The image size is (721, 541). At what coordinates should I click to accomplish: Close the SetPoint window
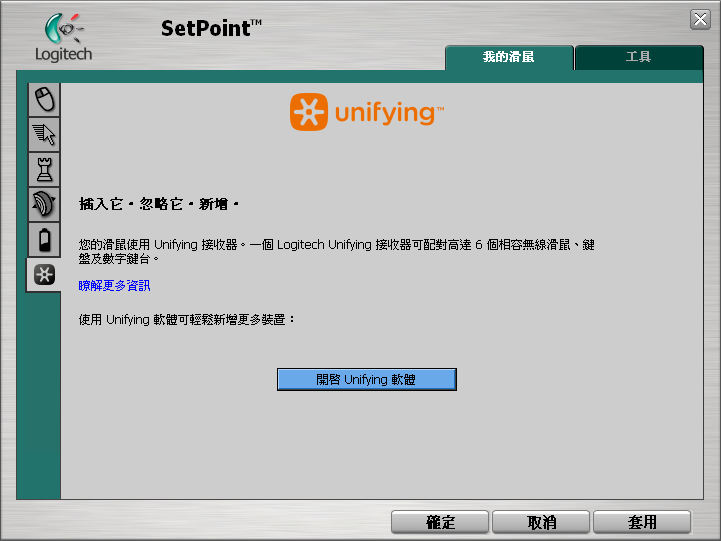[700, 19]
